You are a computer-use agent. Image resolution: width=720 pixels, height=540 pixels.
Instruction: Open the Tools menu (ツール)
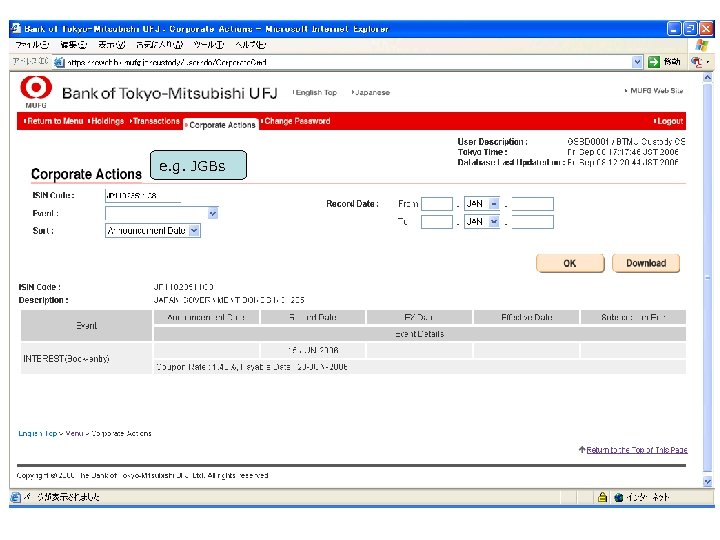pyautogui.click(x=209, y=45)
